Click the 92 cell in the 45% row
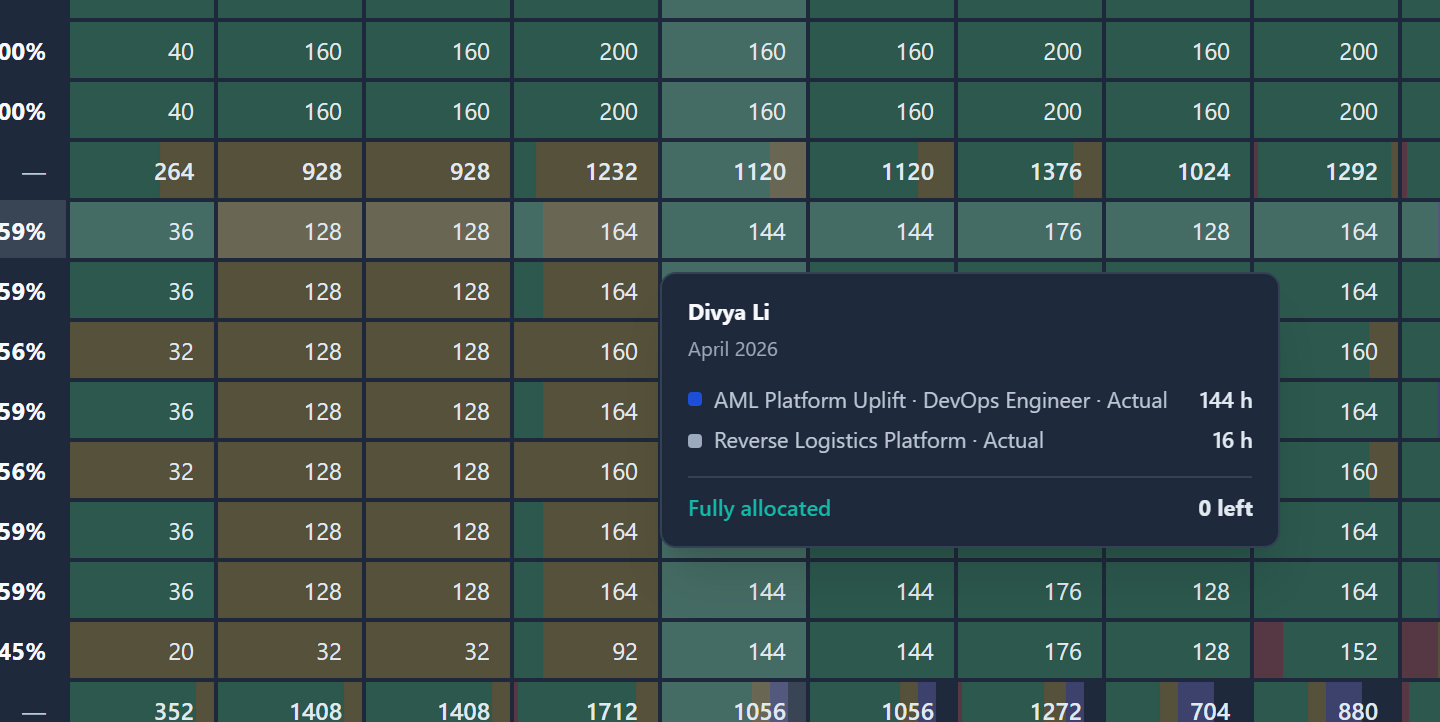Image resolution: width=1440 pixels, height=722 pixels. pyautogui.click(x=586, y=651)
